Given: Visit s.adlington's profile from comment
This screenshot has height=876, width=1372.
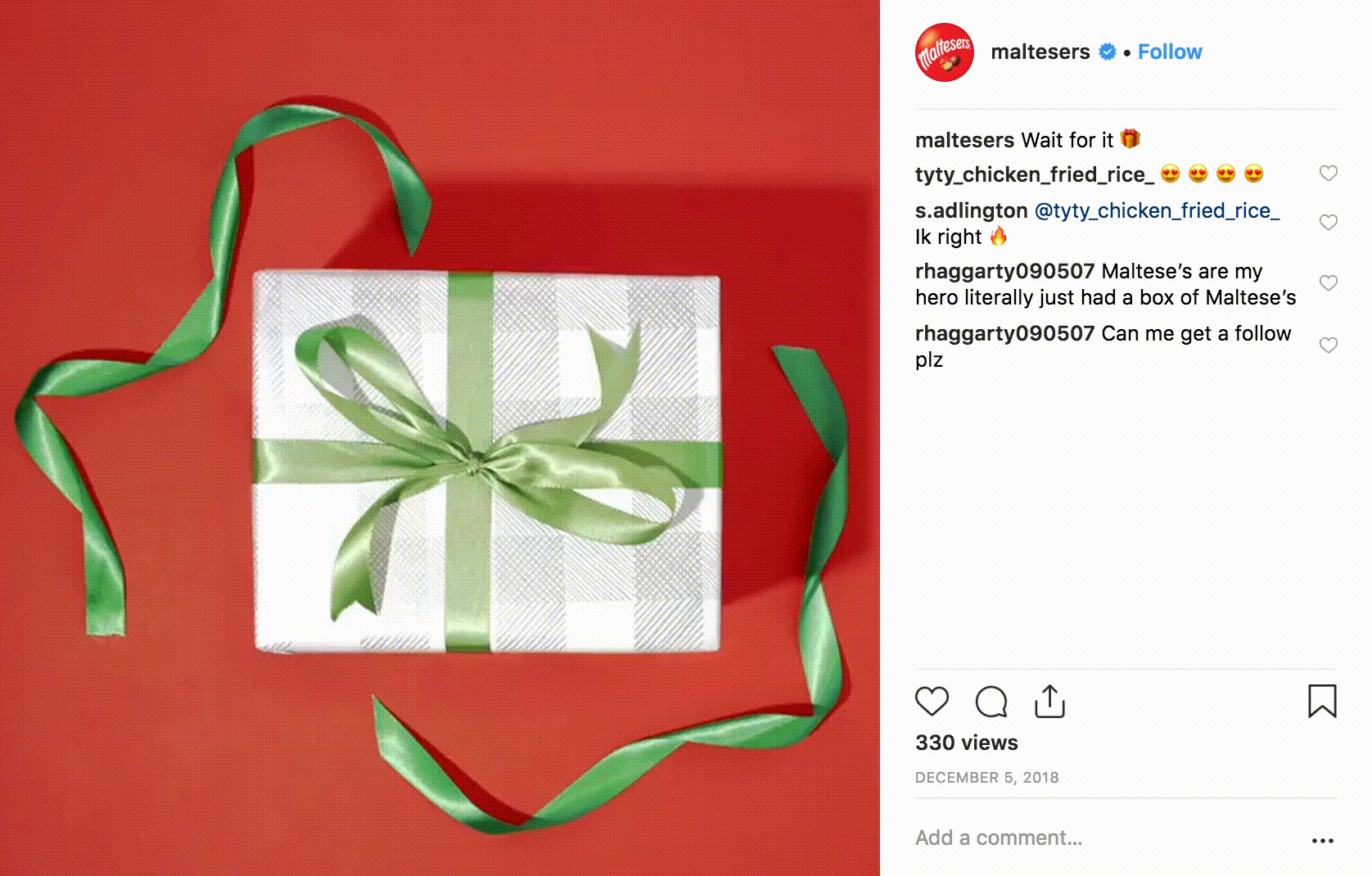Looking at the screenshot, I should [971, 210].
